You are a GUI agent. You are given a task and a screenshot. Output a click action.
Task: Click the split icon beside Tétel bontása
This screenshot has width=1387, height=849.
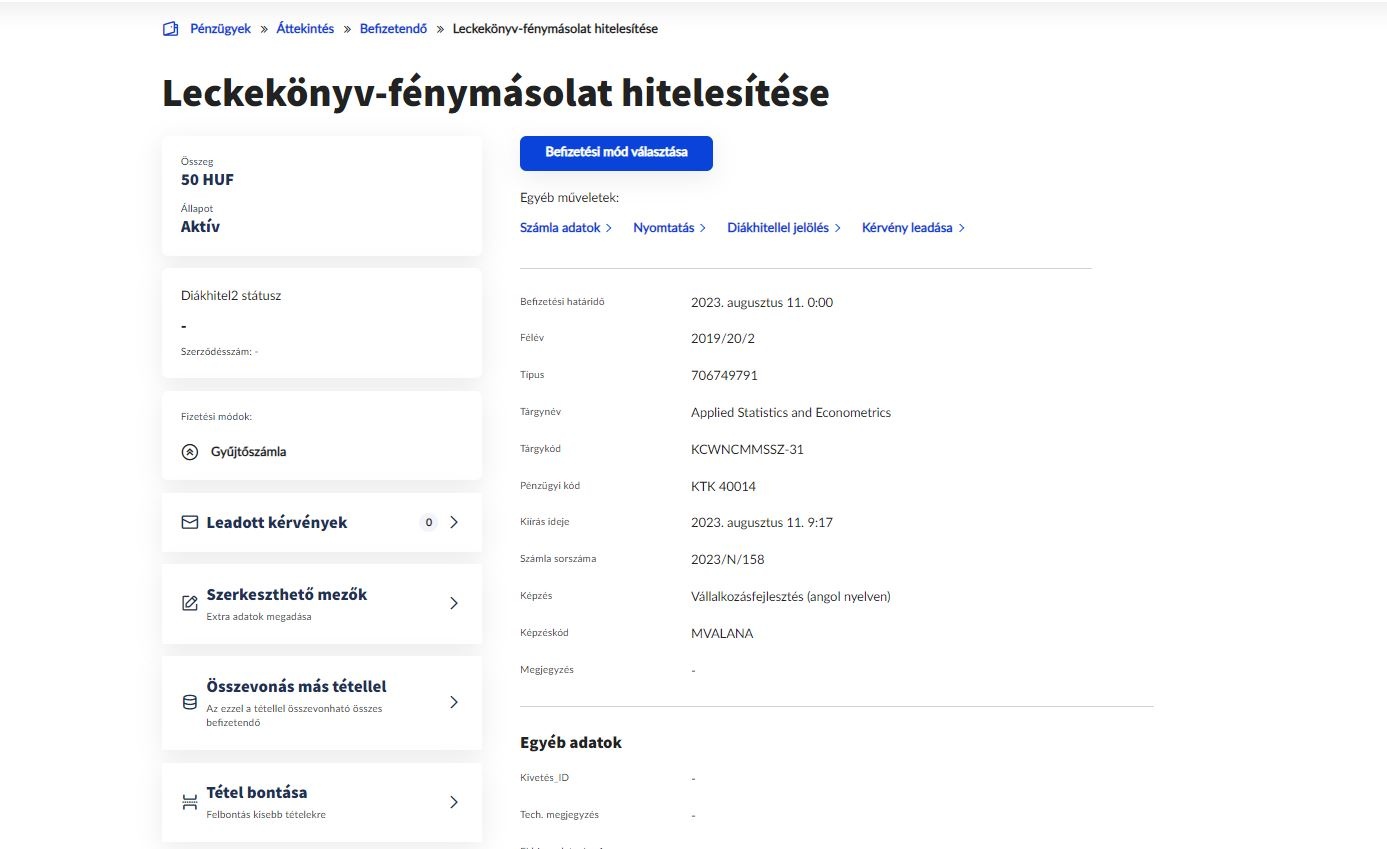(x=190, y=802)
